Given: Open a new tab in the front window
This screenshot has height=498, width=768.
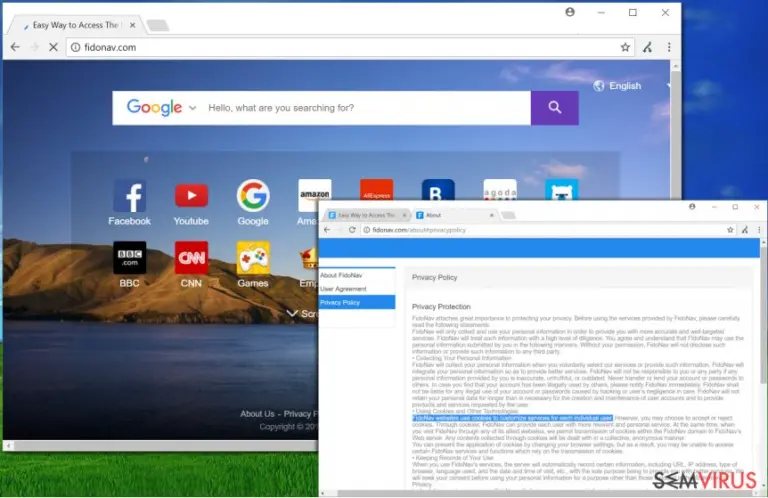Looking at the screenshot, I should coord(508,215).
